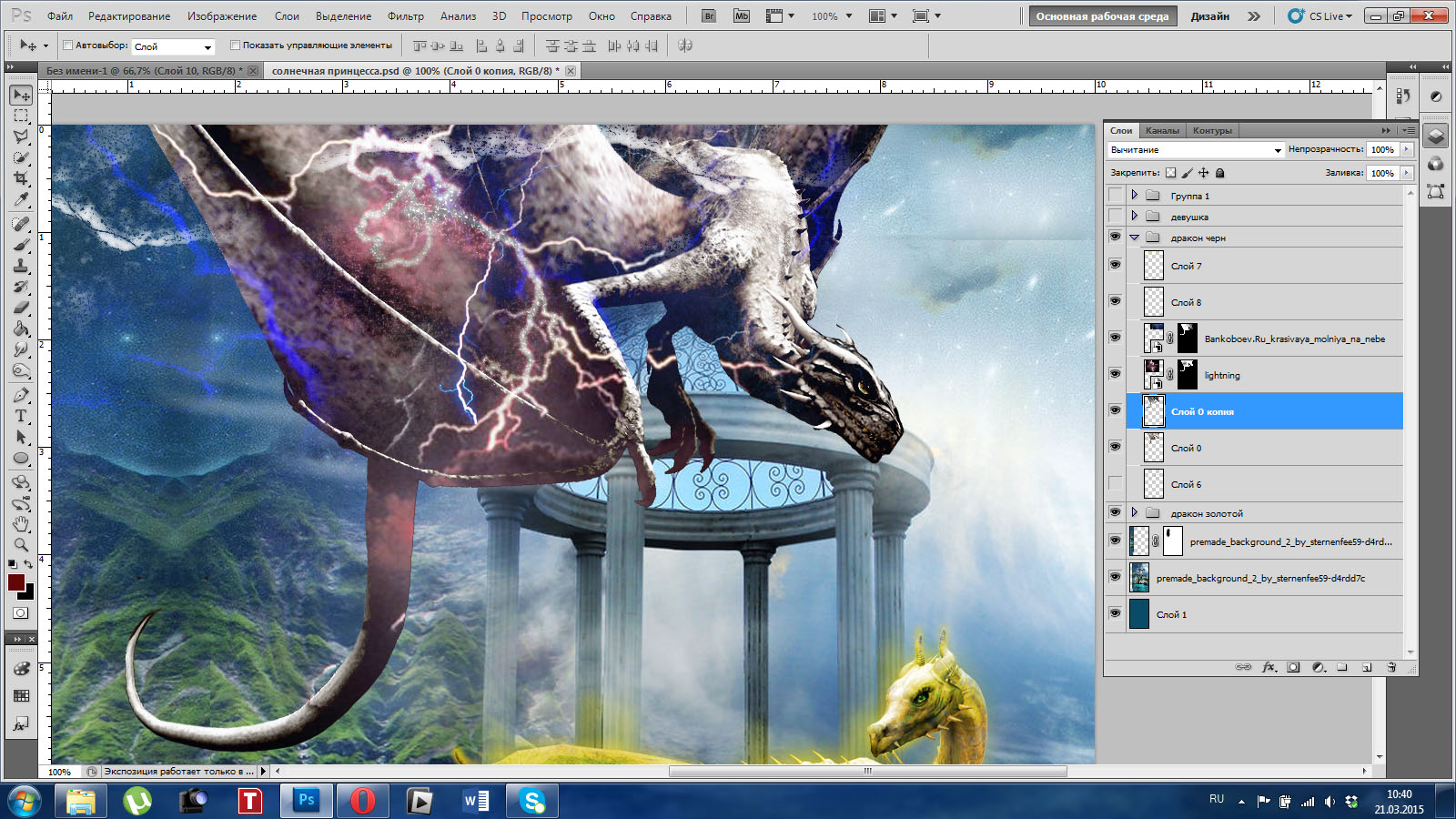This screenshot has width=1456, height=819.
Task: Switch to Дизайн workspace
Action: [1209, 16]
